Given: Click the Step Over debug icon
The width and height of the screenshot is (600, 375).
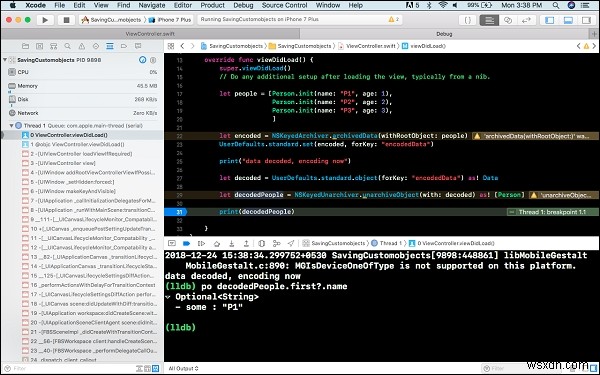Looking at the screenshot, I should (217, 243).
